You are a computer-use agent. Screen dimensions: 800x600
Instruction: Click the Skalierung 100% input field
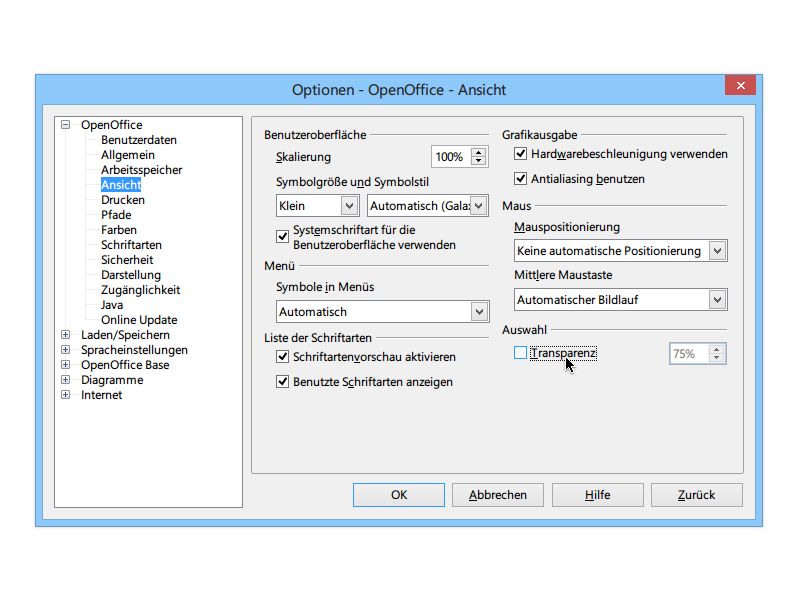451,157
